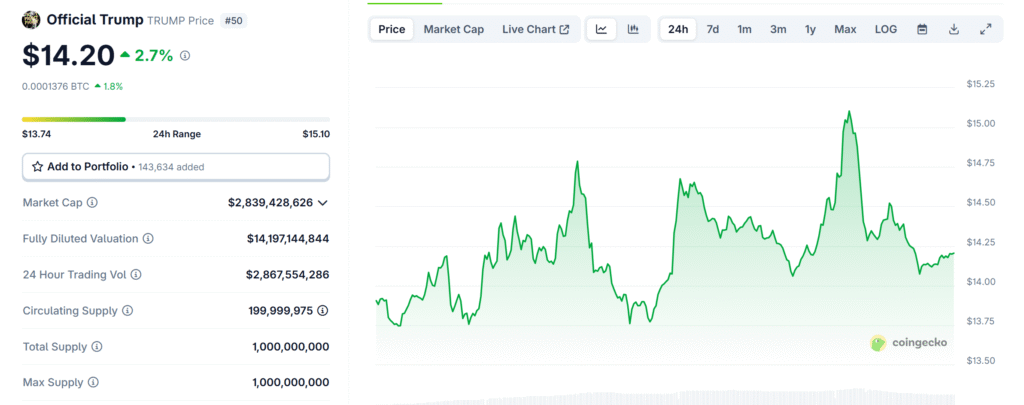The width and height of the screenshot is (1024, 405).
Task: Switch to candlestick chart icon
Action: (633, 29)
